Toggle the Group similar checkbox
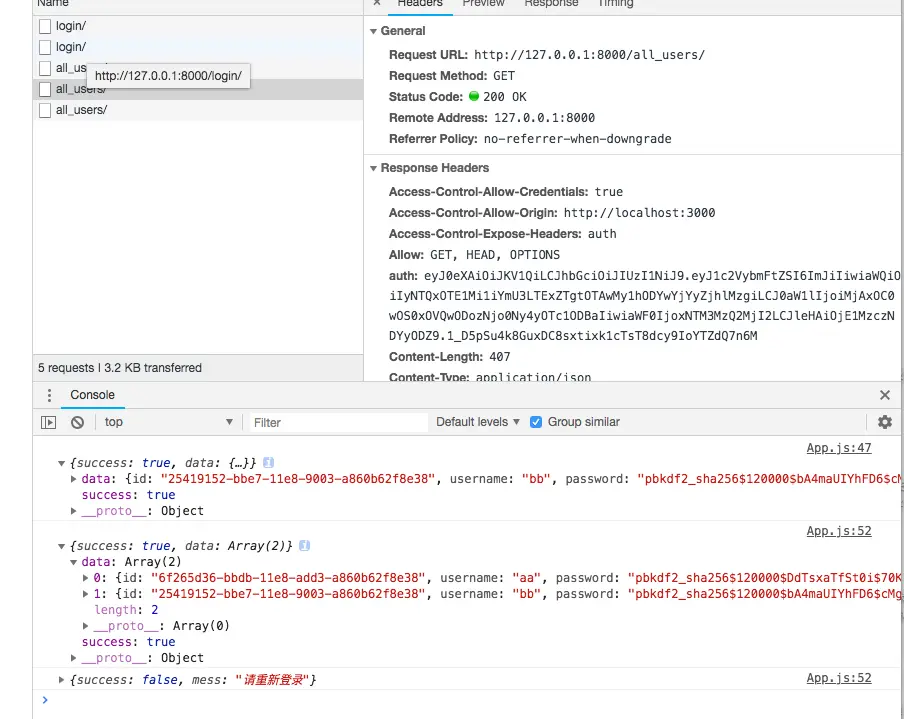This screenshot has width=904, height=719. tap(536, 422)
